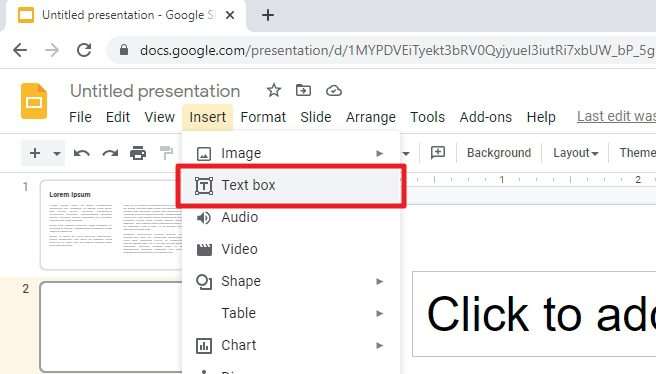Open the Format menu

(263, 117)
